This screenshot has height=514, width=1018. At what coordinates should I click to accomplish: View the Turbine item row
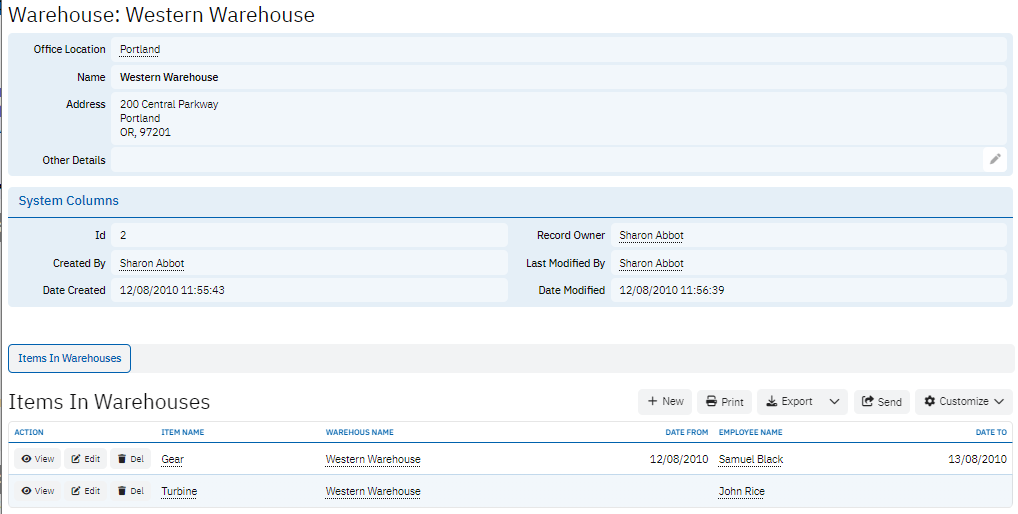(36, 491)
